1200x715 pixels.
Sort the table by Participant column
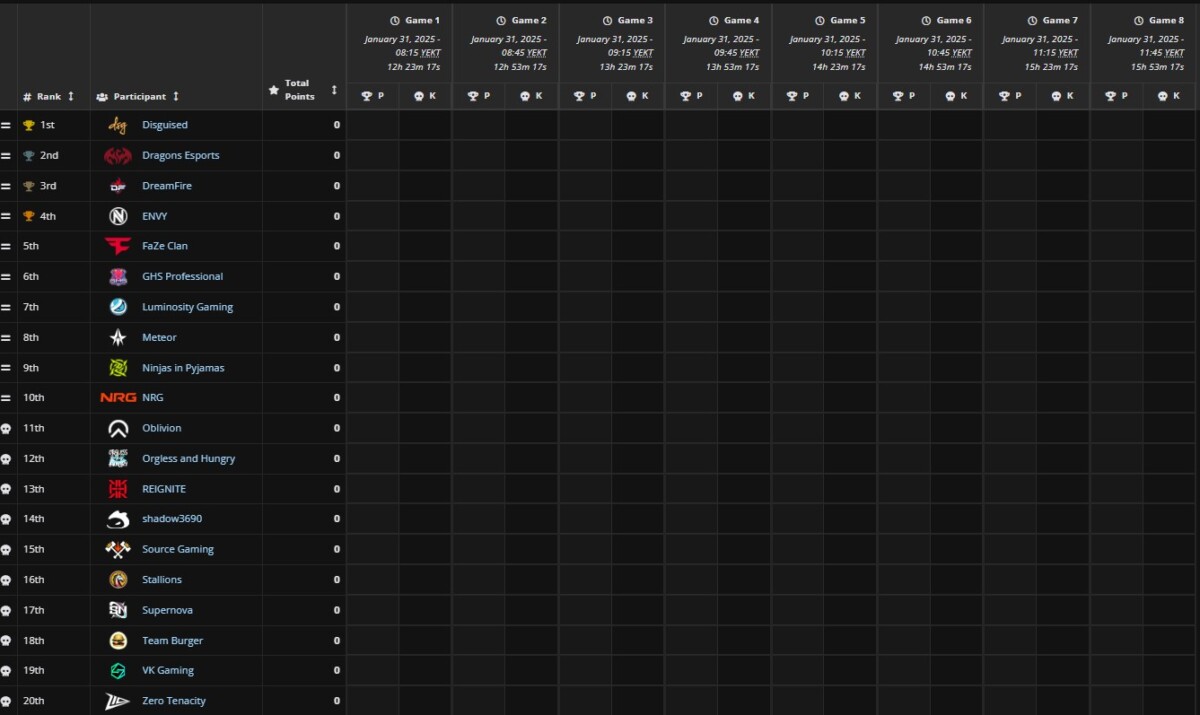[176, 97]
